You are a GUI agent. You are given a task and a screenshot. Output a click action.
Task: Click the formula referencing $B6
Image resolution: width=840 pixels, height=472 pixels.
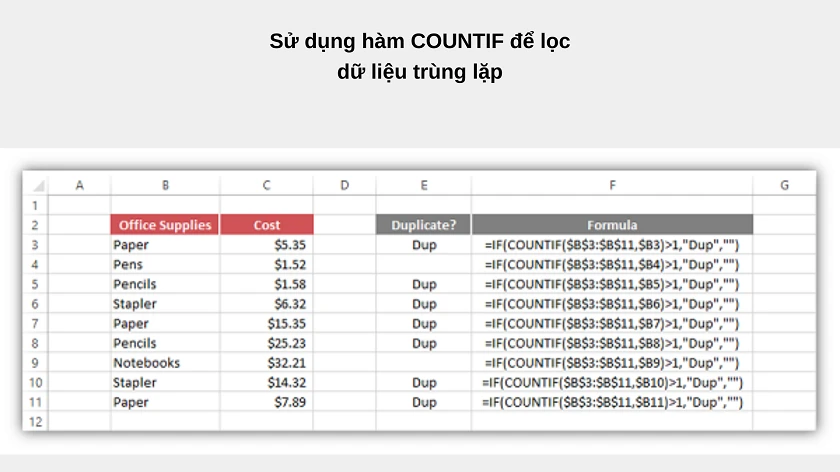point(612,304)
